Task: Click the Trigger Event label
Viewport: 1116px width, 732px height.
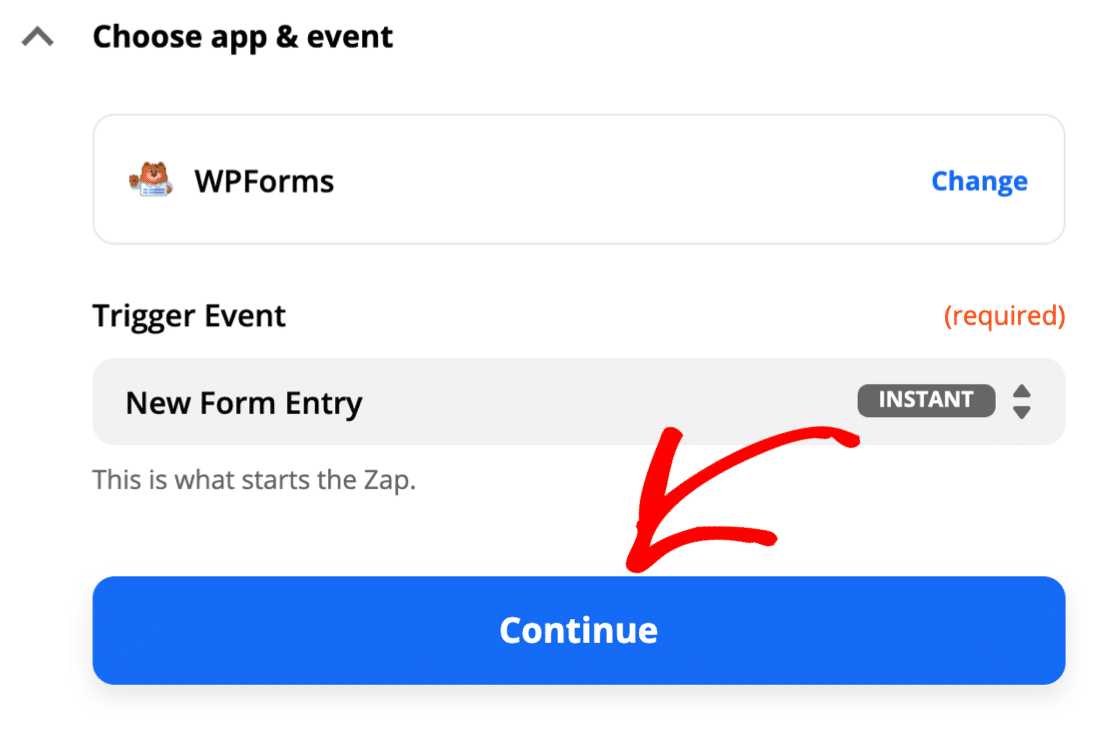Action: pyautogui.click(x=189, y=316)
